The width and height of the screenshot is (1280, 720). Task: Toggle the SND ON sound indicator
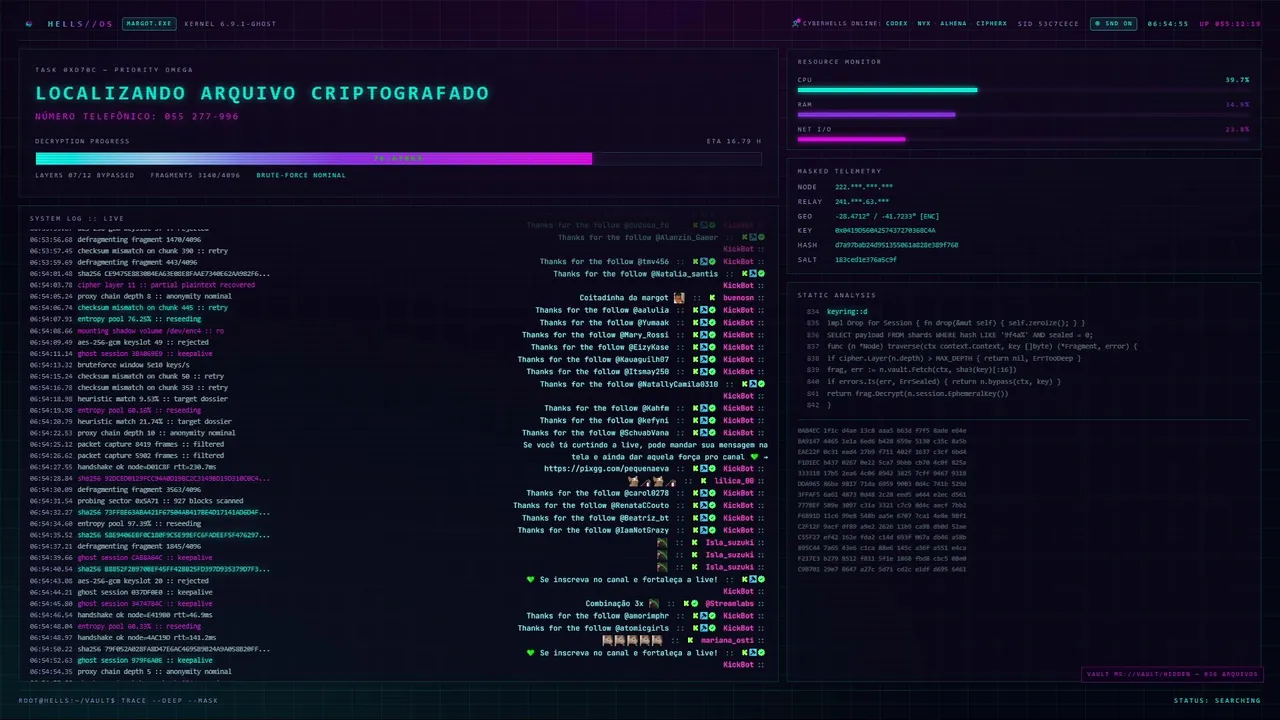1113,23
